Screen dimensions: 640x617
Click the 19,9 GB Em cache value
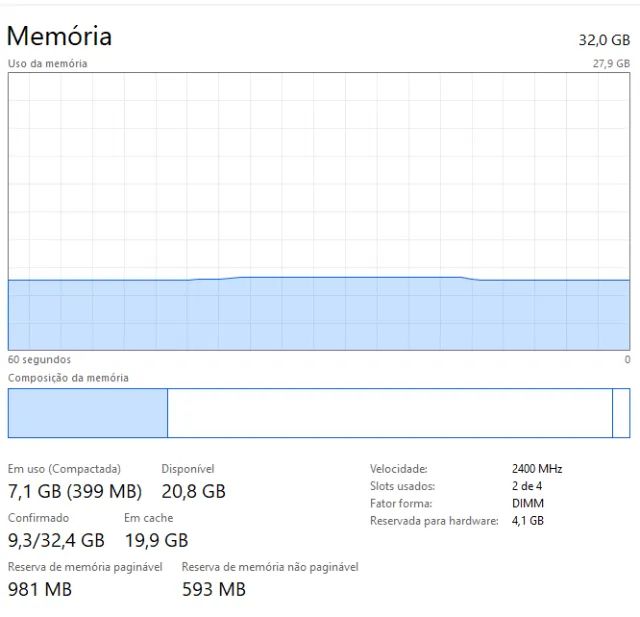tap(156, 541)
